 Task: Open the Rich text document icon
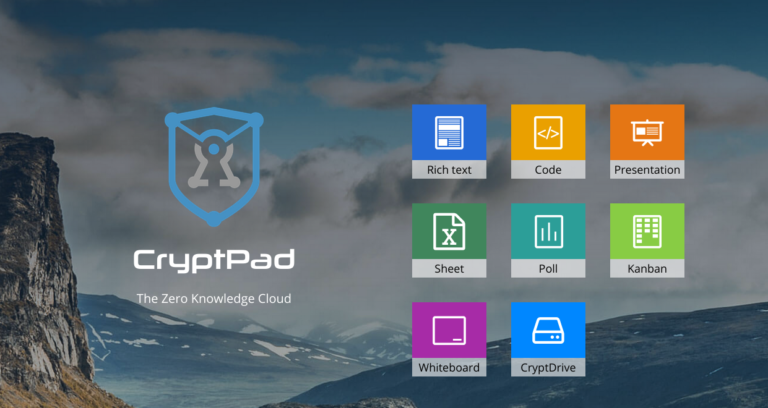pos(449,132)
